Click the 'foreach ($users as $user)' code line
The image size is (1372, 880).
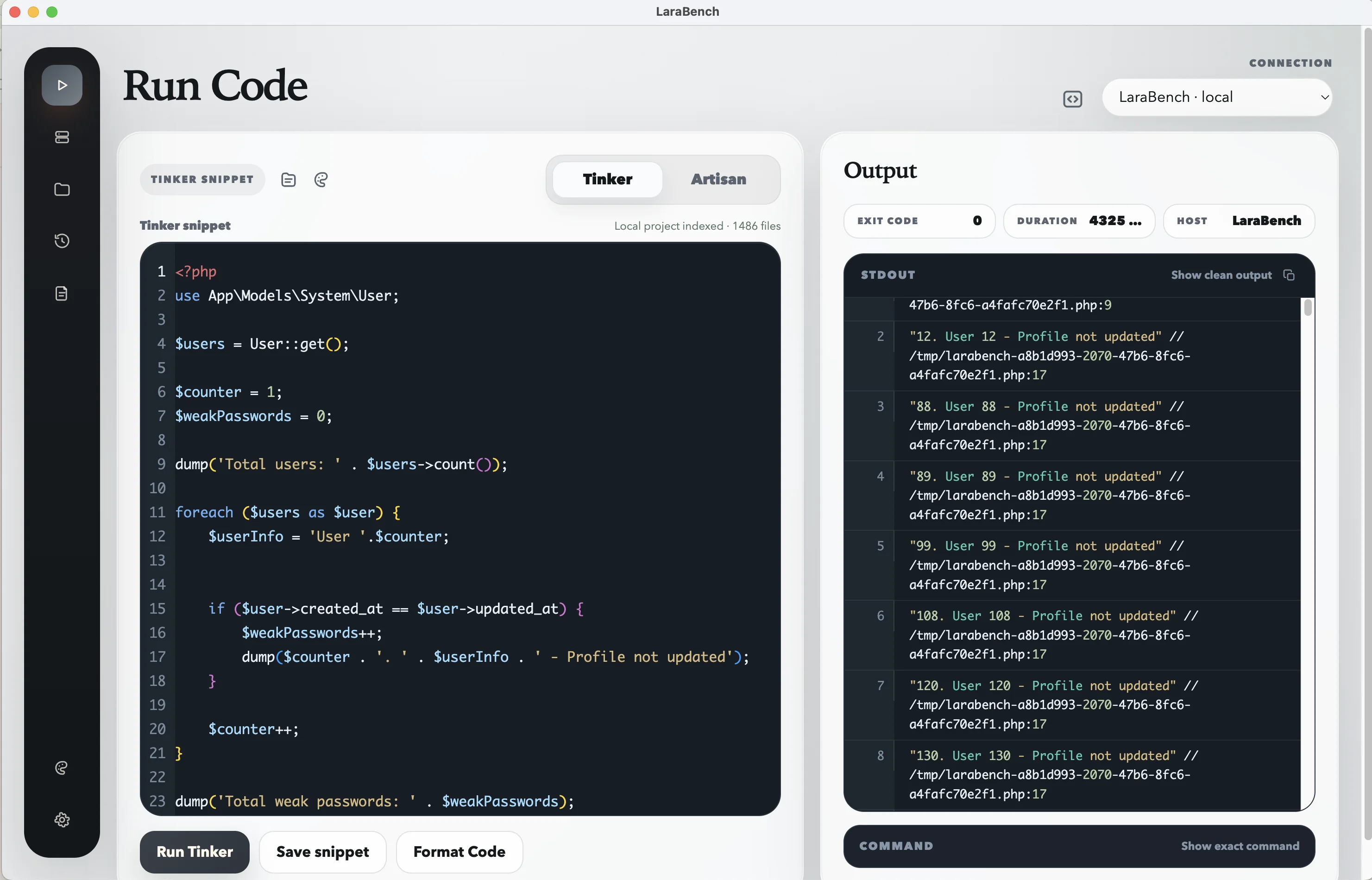288,512
